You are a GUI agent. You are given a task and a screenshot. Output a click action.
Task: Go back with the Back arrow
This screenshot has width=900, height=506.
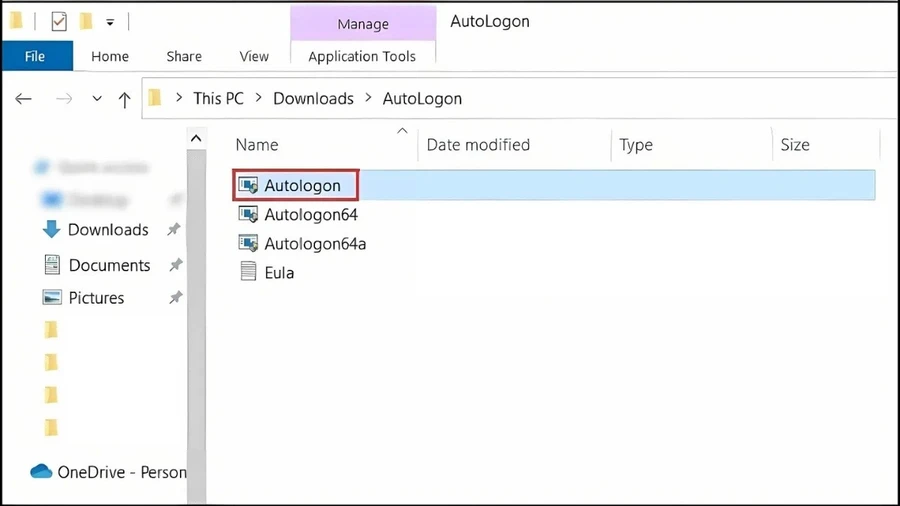tap(24, 99)
